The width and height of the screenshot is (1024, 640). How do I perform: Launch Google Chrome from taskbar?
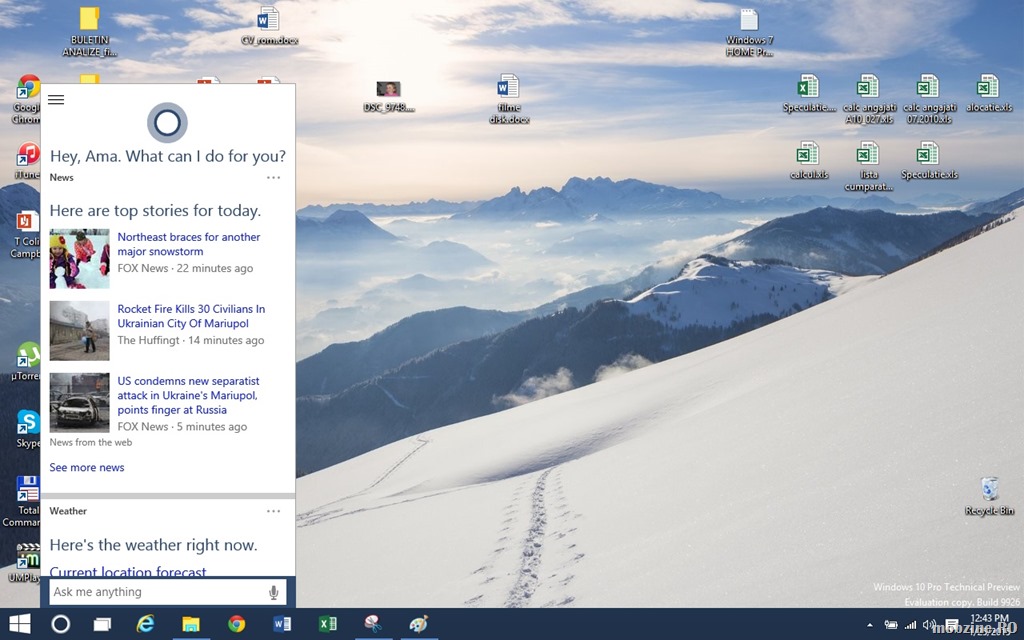pyautogui.click(x=236, y=624)
